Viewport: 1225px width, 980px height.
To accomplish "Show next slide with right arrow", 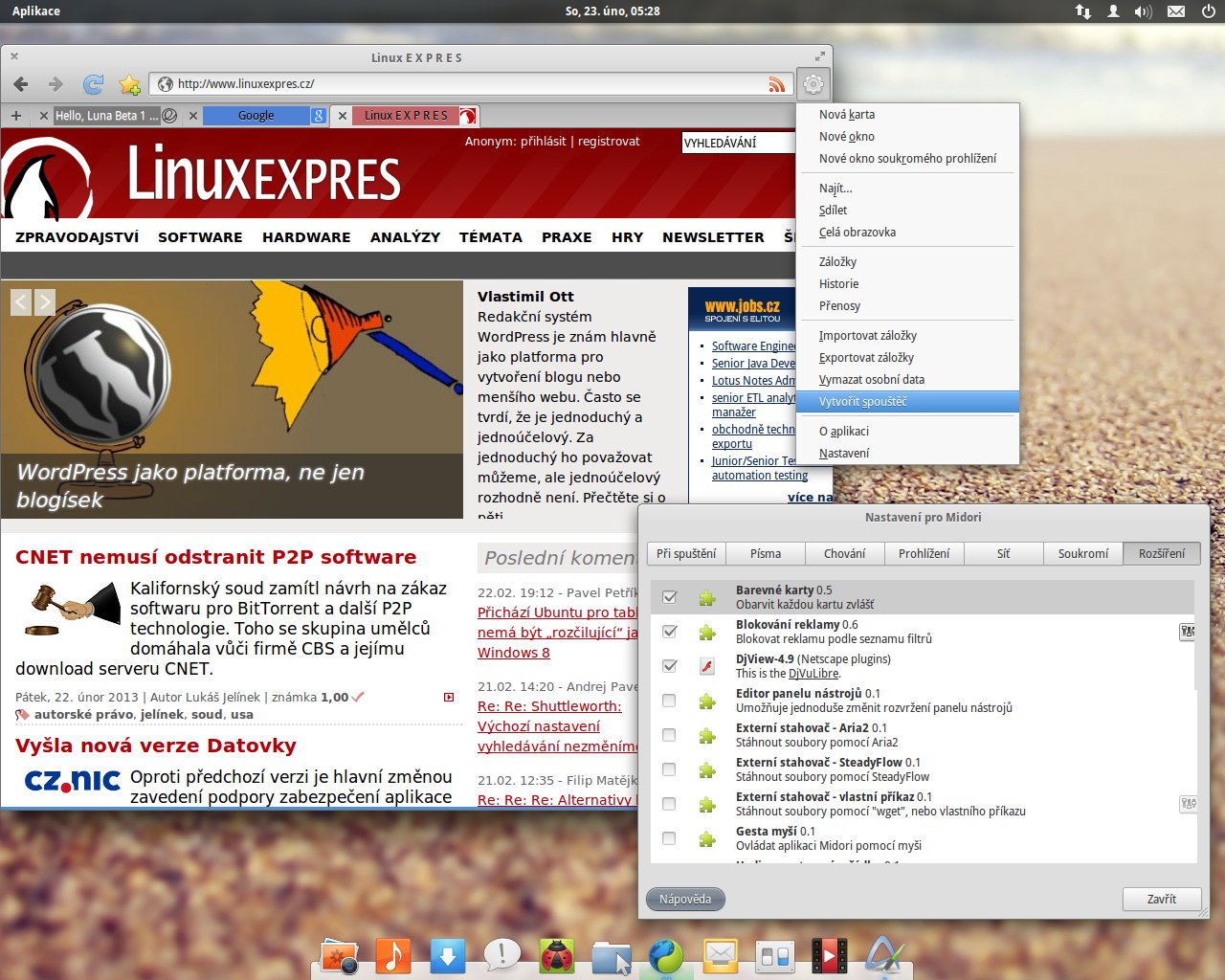I will coord(45,302).
